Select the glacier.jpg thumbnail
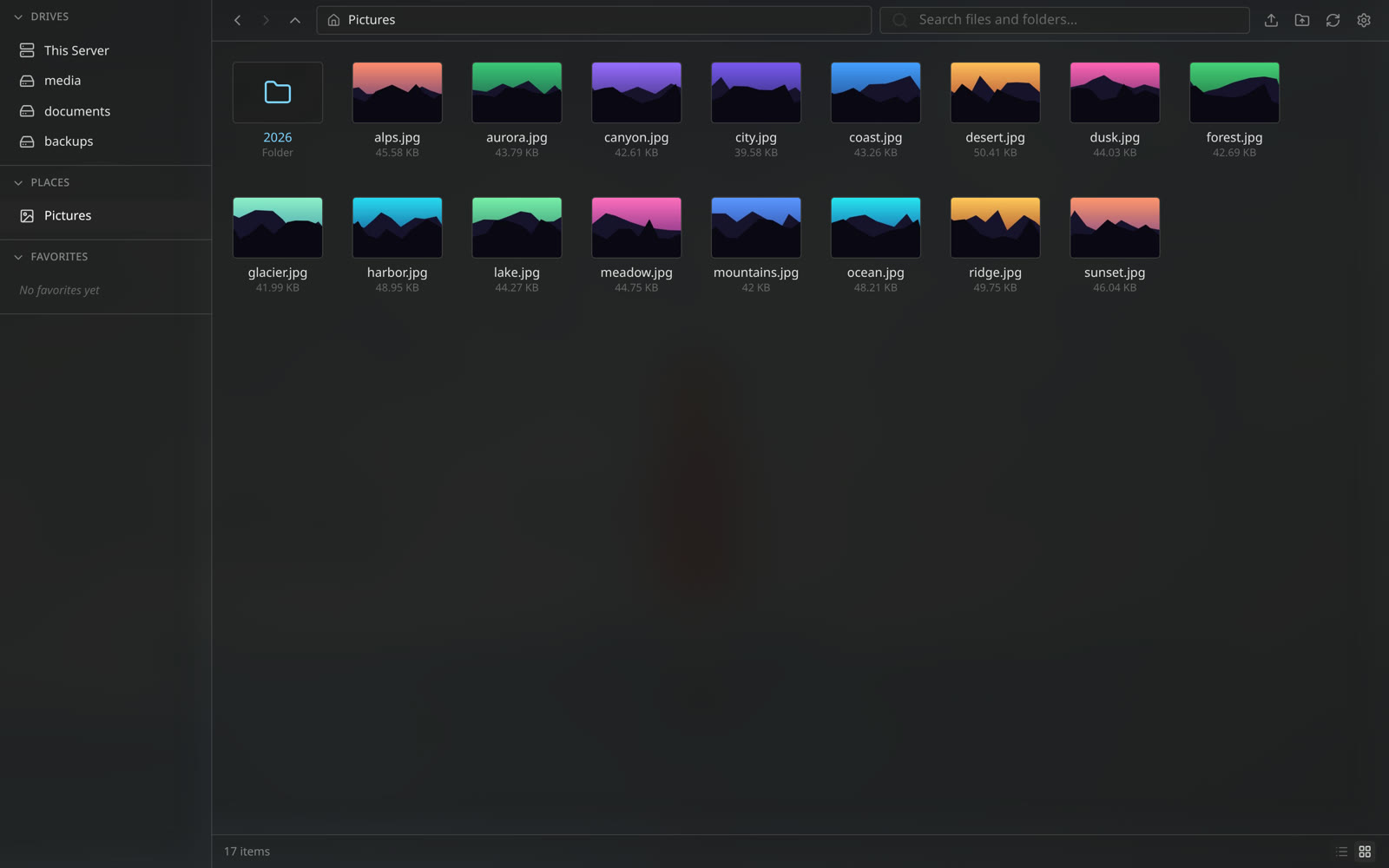This screenshot has height=868, width=1389. point(278,227)
